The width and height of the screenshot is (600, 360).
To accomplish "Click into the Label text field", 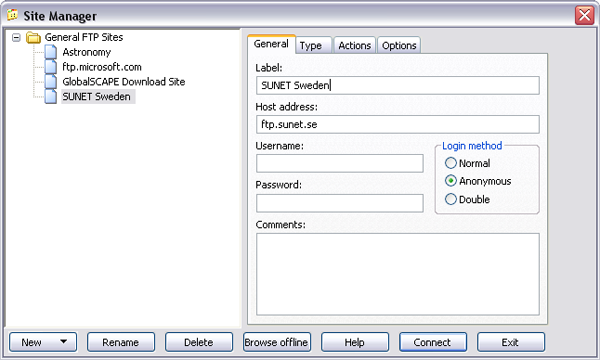I will click(x=398, y=85).
